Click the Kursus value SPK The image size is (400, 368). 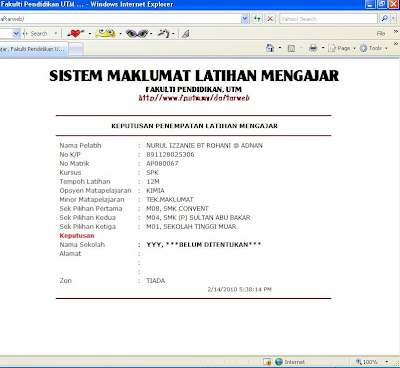click(152, 172)
